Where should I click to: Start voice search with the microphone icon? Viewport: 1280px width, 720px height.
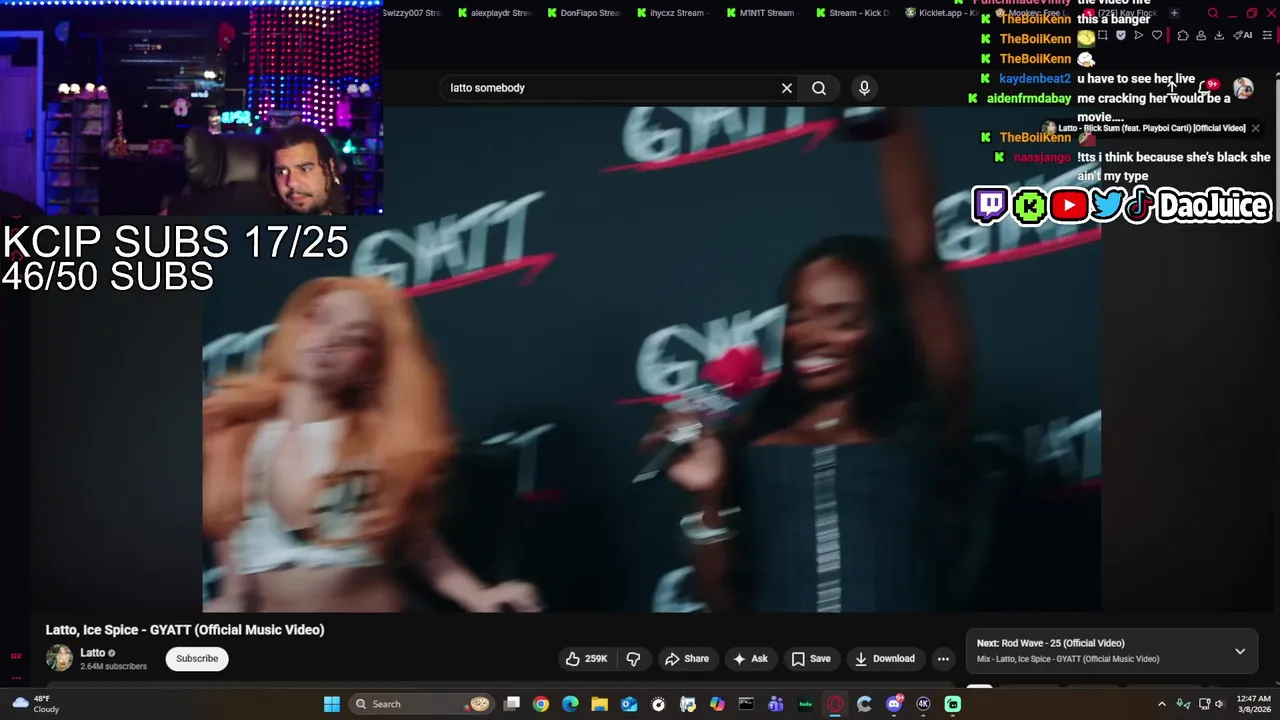click(x=864, y=88)
